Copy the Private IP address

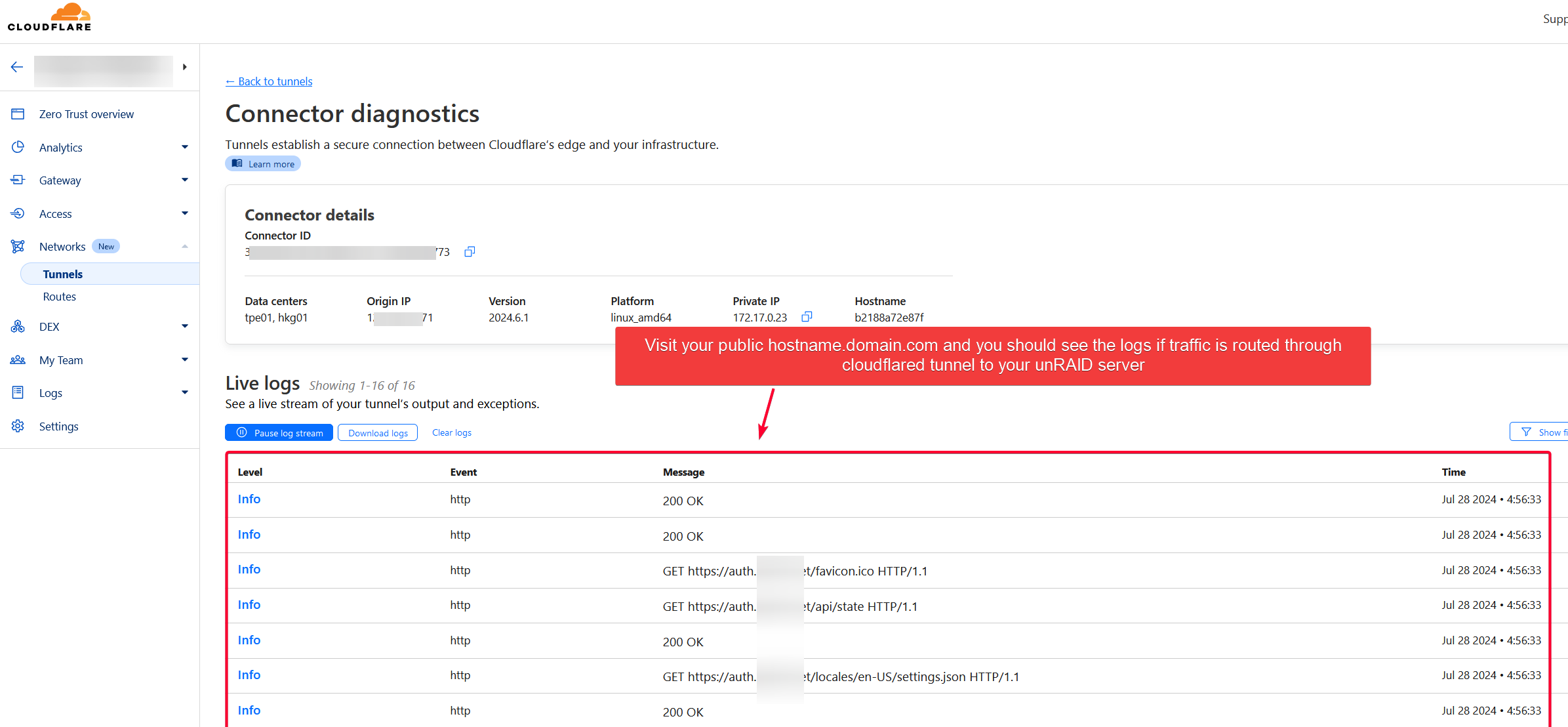click(x=807, y=317)
